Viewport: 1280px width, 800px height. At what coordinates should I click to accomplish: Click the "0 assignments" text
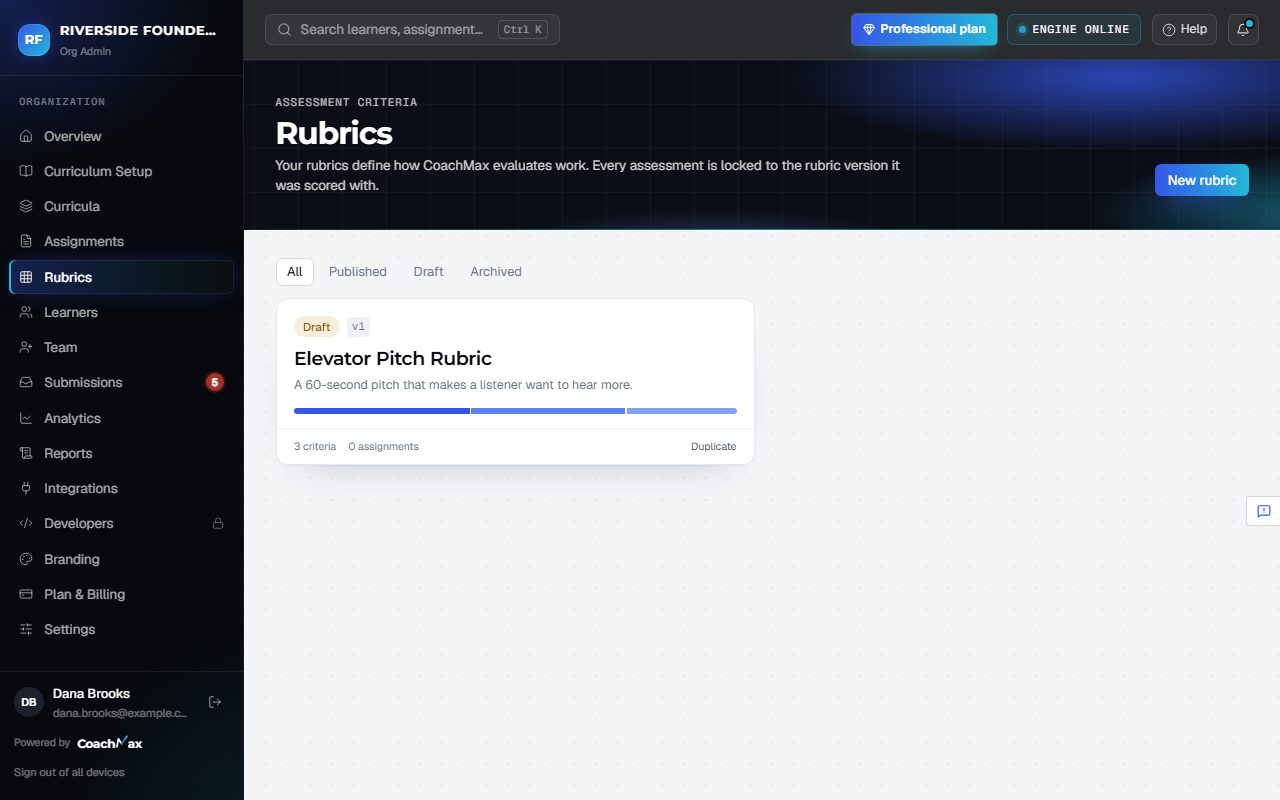pos(384,446)
